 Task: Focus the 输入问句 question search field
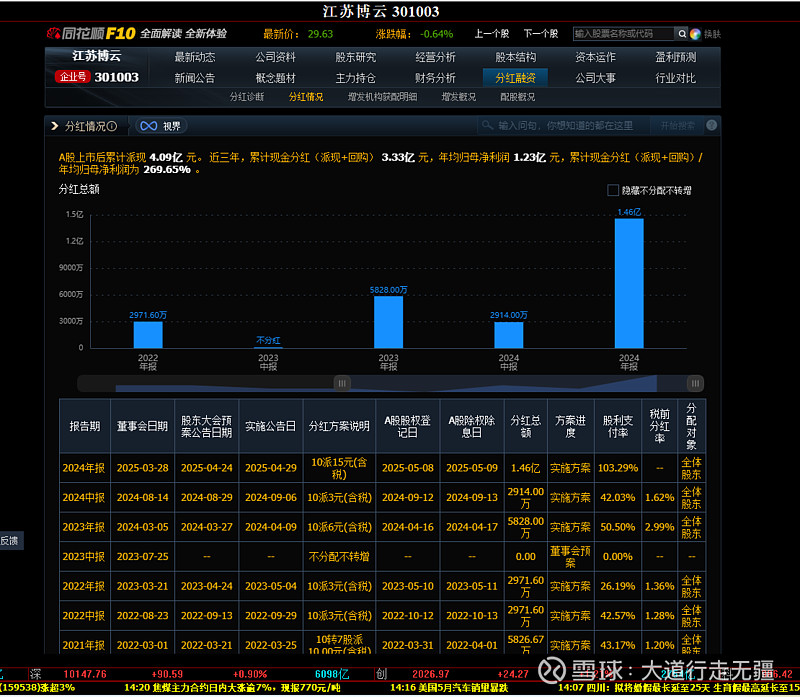point(564,126)
